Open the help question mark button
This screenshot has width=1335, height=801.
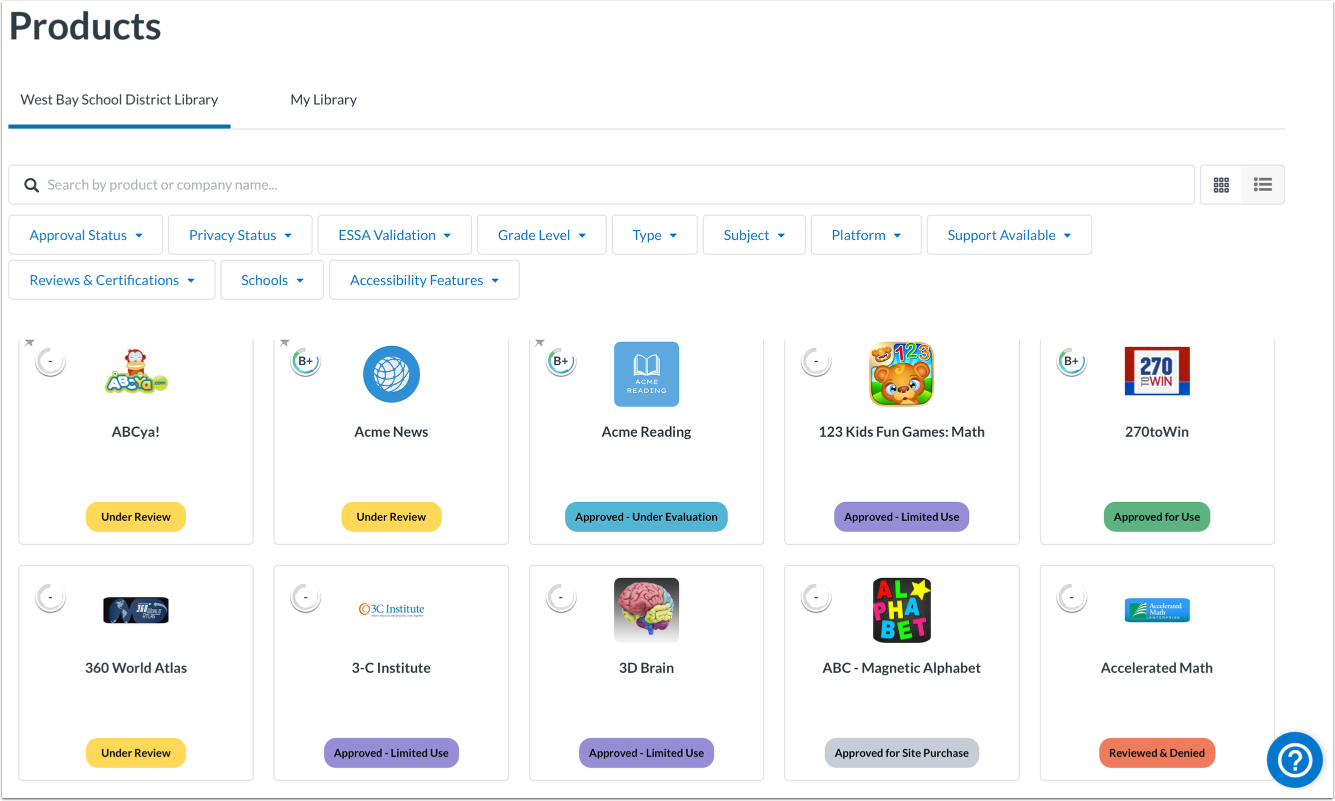pos(1295,761)
